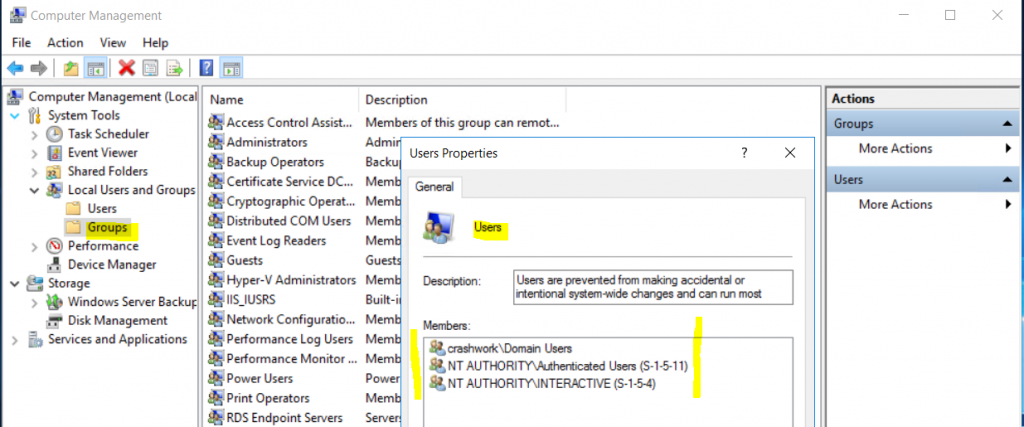Expand the Shared Folders node arrow
This screenshot has height=427, width=1024.
click(x=35, y=172)
